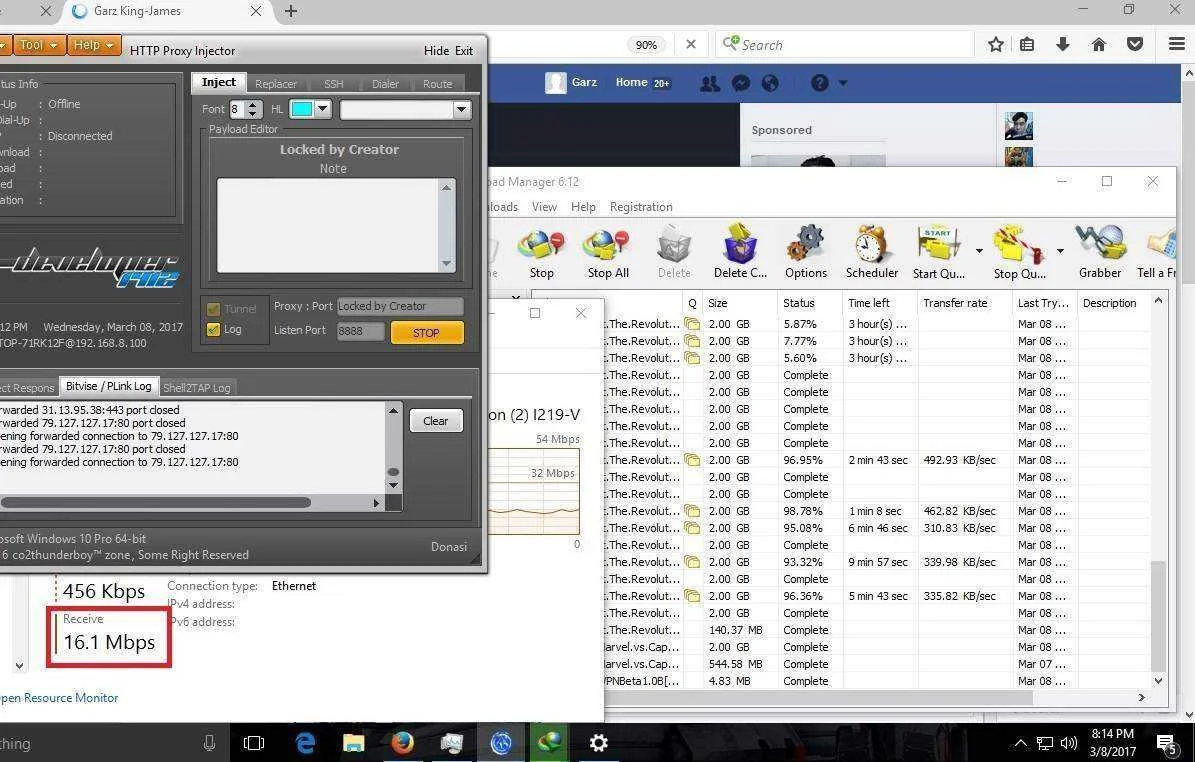
Task: Open the HL color dropdown arrow
Action: click(323, 109)
